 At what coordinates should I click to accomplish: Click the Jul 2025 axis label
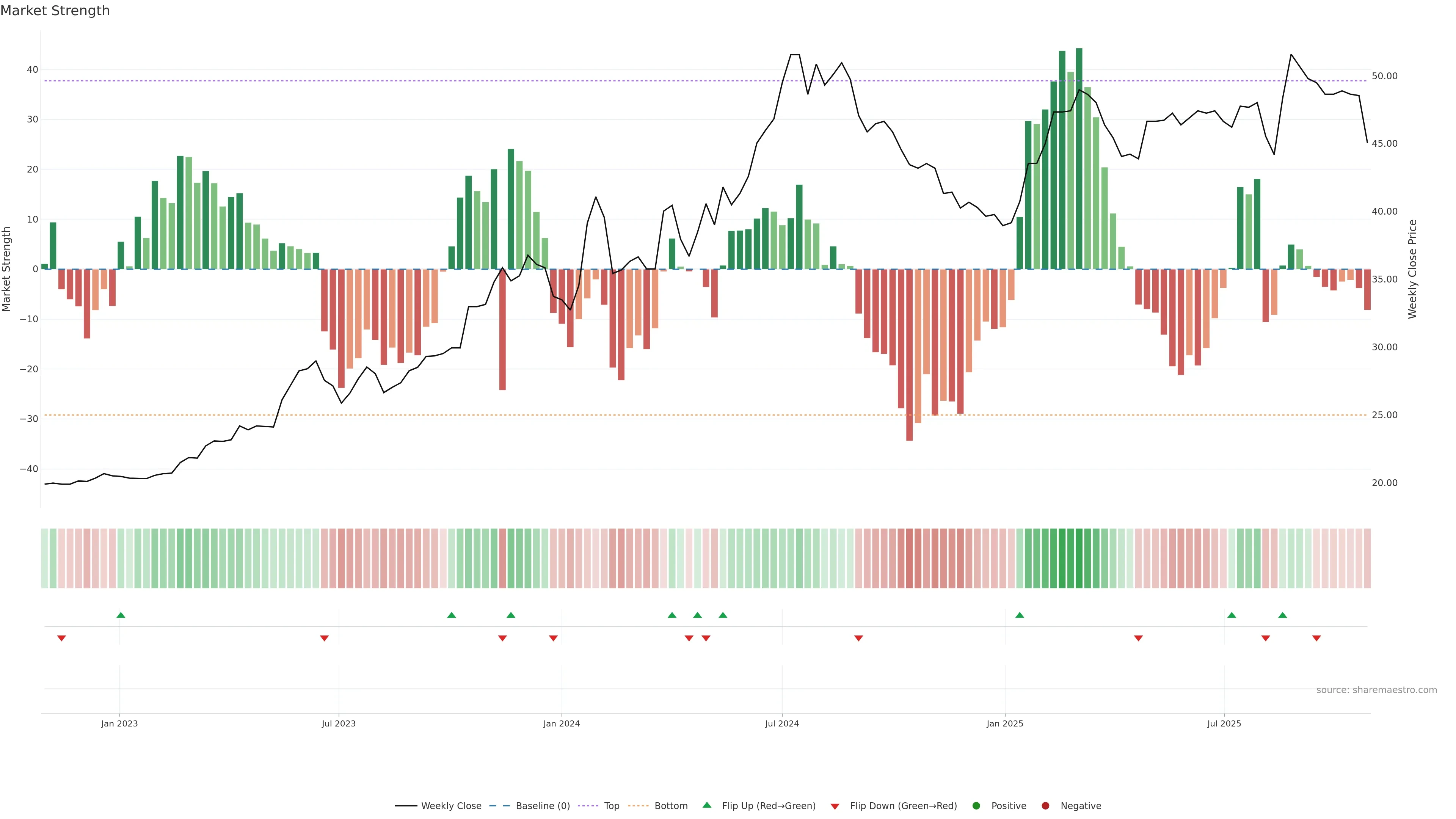pyautogui.click(x=1224, y=723)
